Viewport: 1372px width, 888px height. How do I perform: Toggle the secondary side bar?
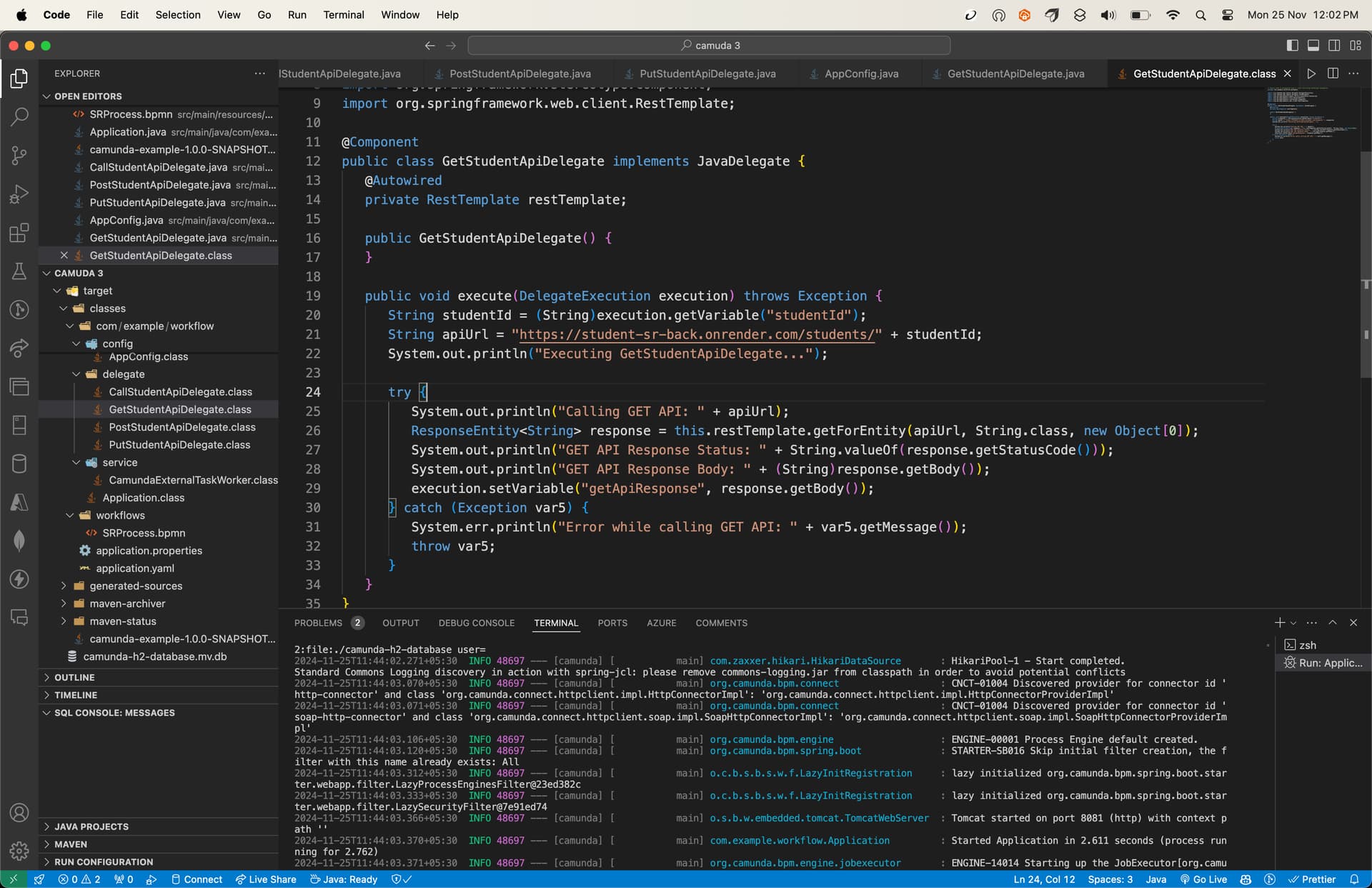pyautogui.click(x=1334, y=45)
